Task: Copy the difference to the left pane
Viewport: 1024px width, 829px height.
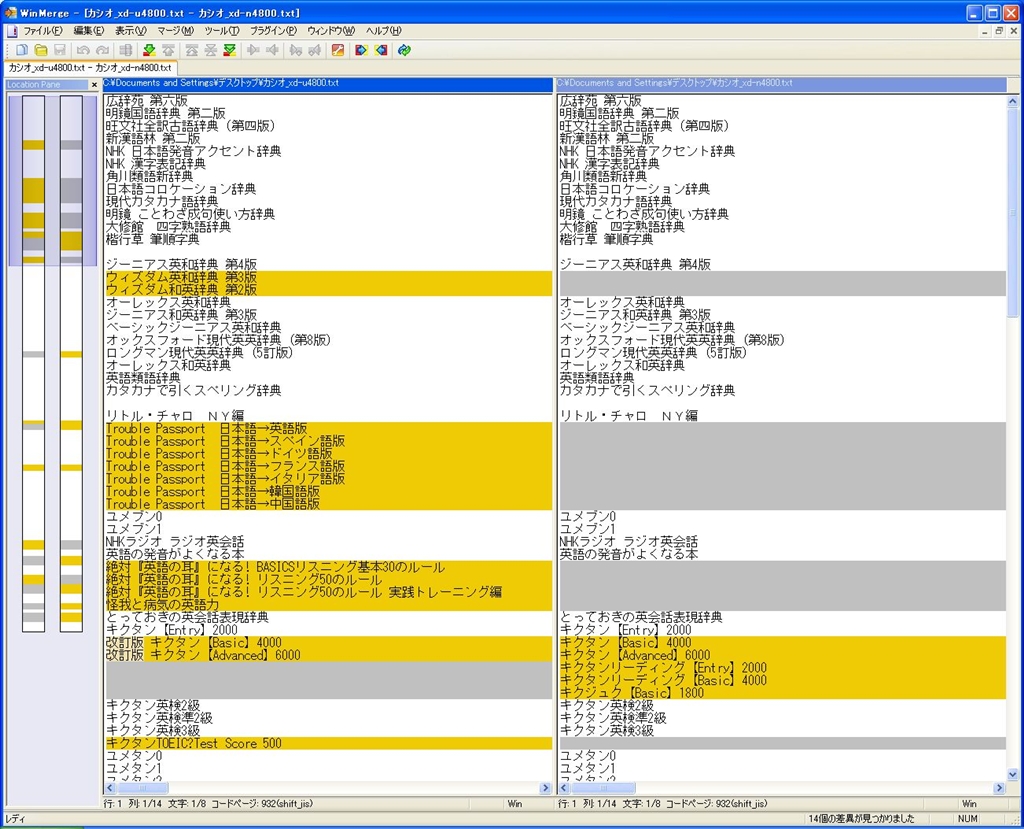Action: point(272,50)
